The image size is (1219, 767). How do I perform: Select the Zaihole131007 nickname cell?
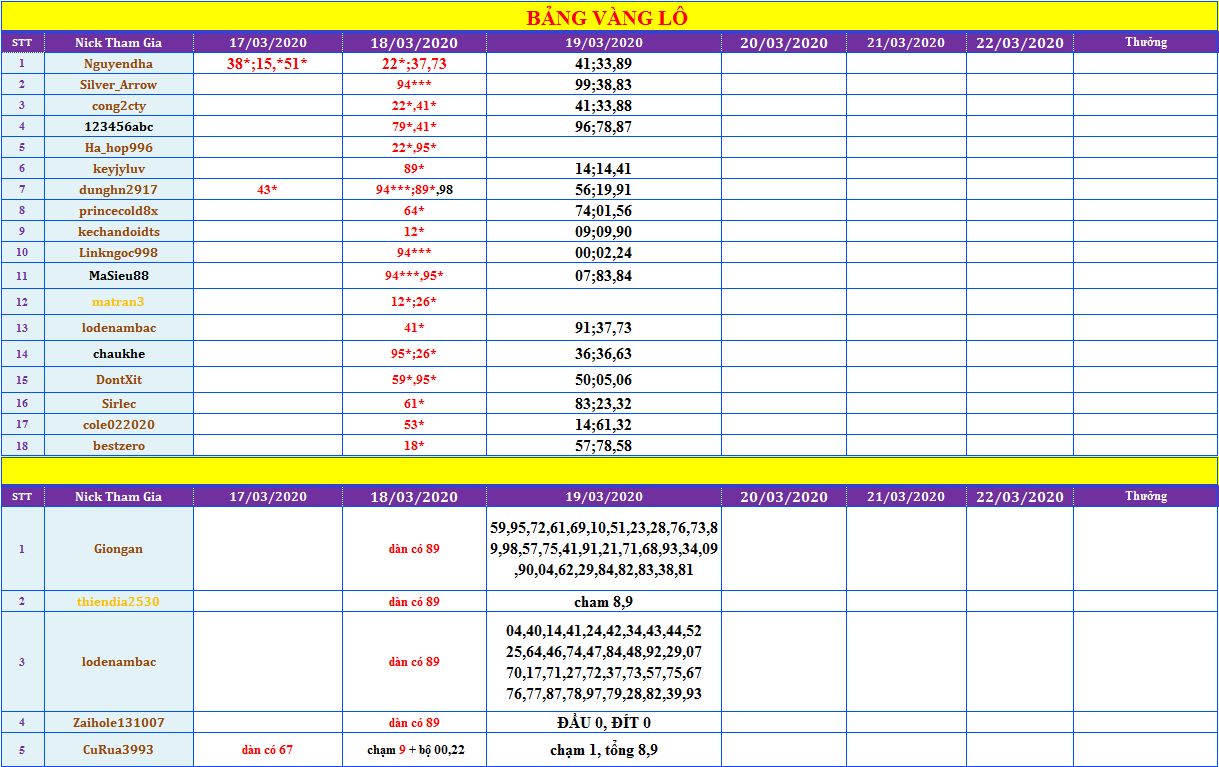click(118, 722)
